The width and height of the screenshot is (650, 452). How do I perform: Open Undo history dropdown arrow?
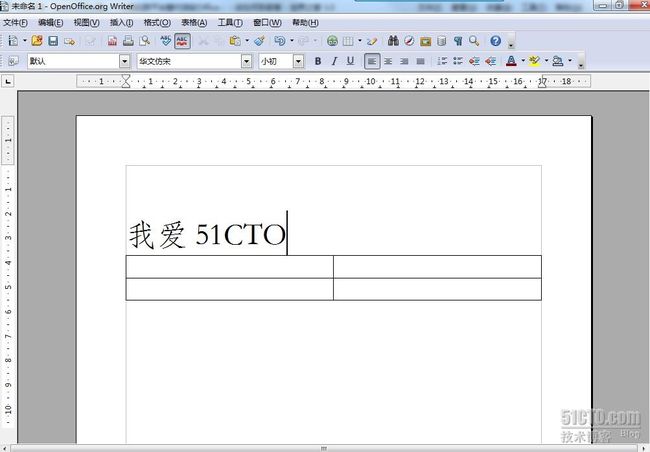click(x=292, y=41)
